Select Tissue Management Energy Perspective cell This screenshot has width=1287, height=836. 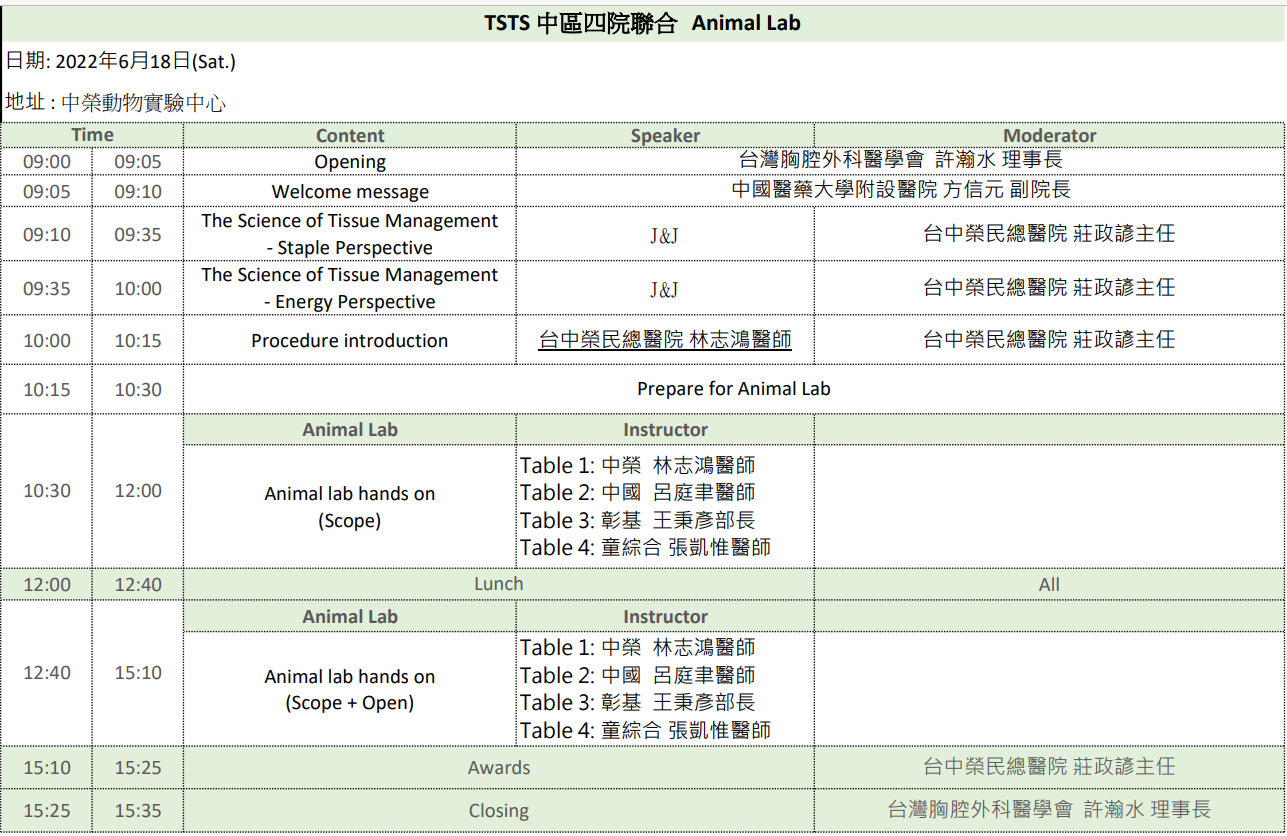pos(350,288)
